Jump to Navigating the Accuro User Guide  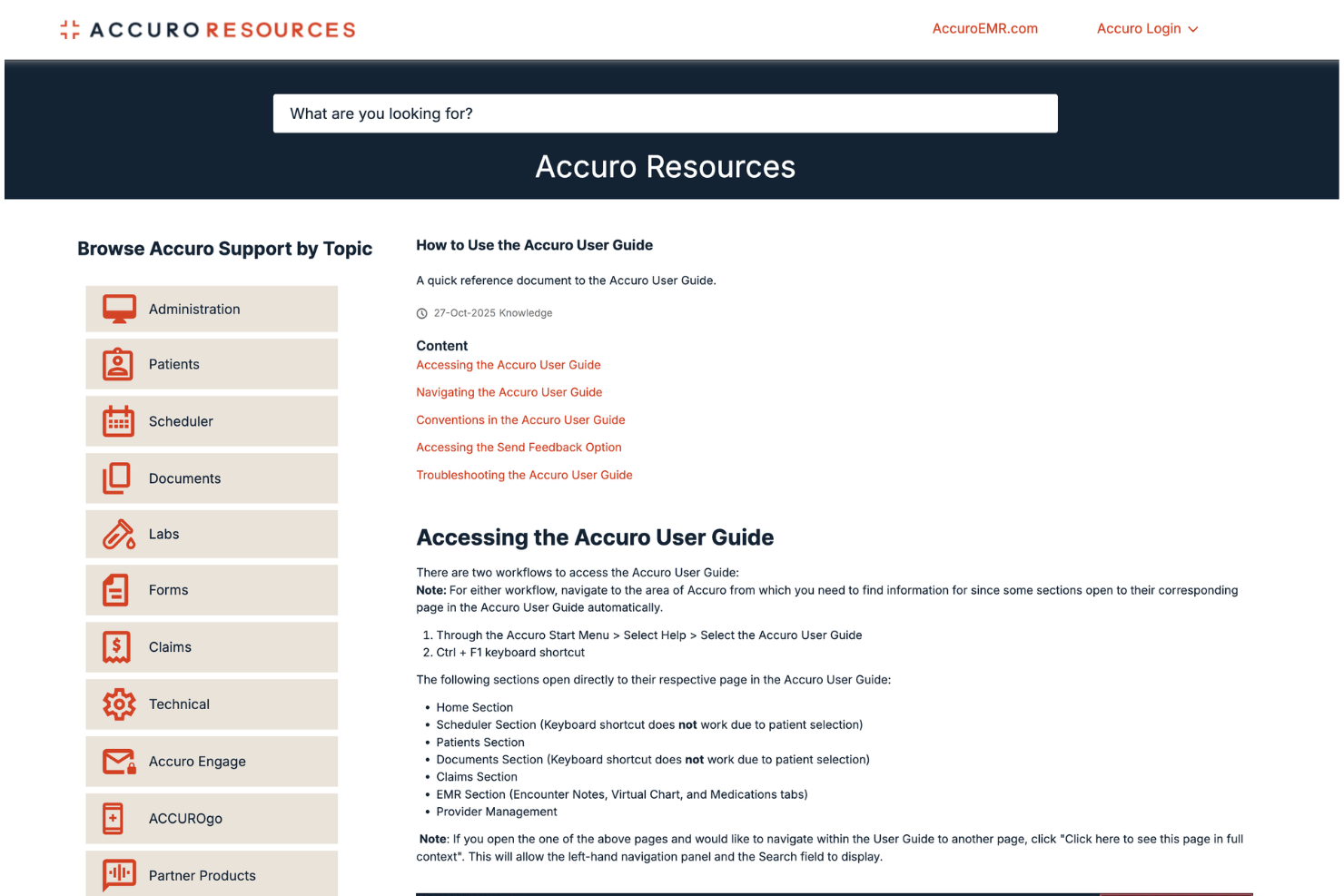509,392
